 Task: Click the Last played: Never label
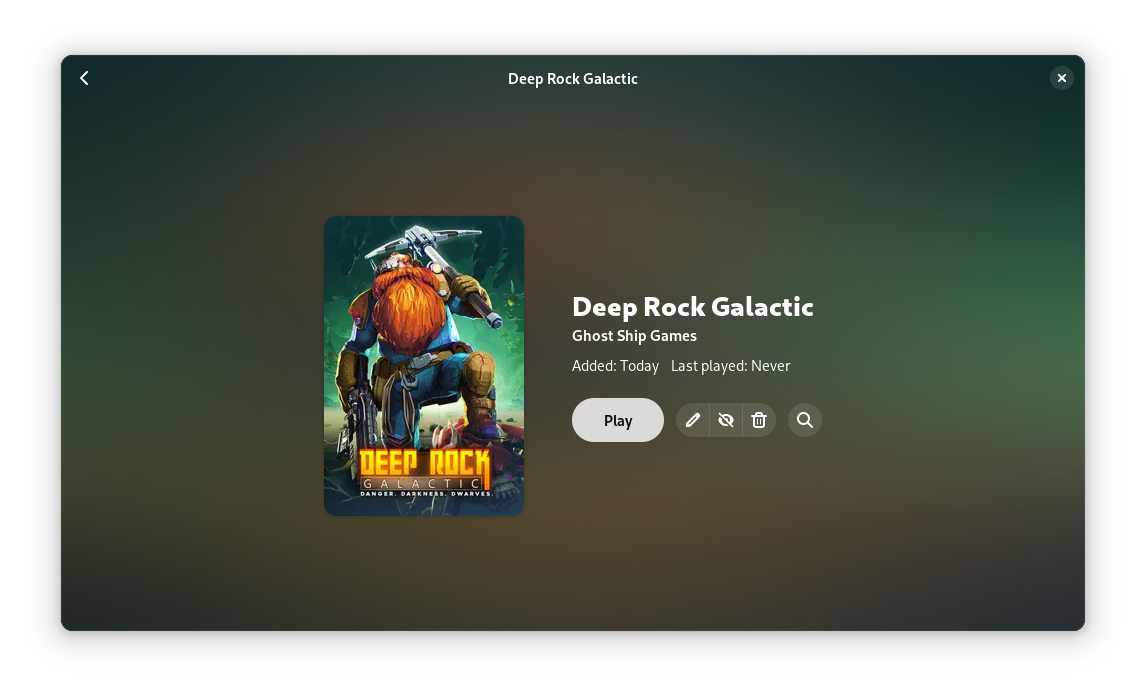[730, 366]
